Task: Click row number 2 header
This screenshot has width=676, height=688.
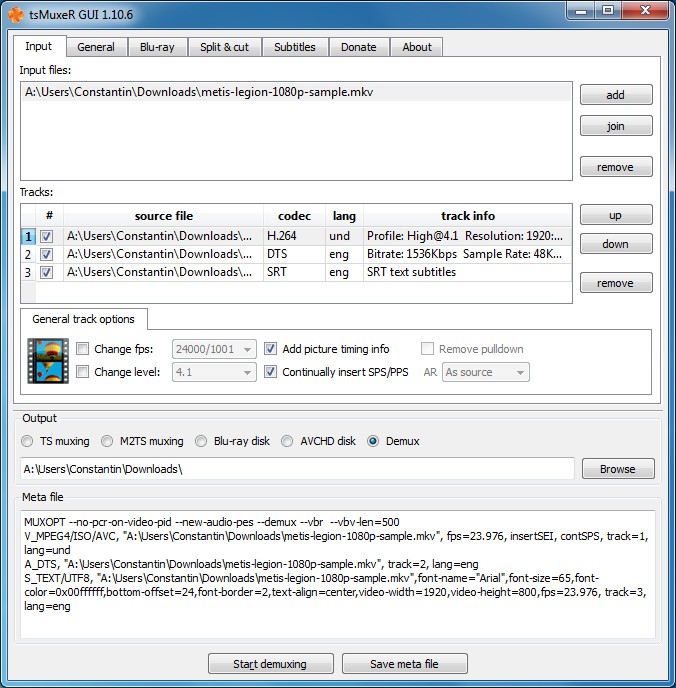Action: [28, 254]
